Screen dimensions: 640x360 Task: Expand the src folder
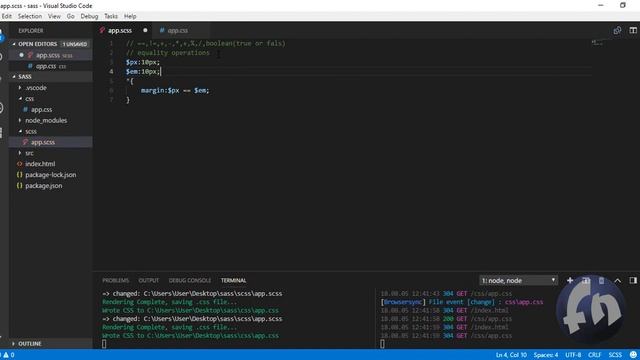(29, 153)
